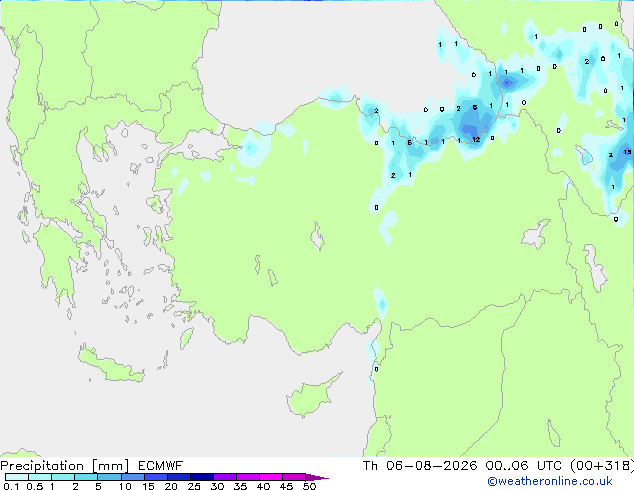This screenshot has height=490, width=634.
Task: Choose the 2–5 mm legend color box
Action: (86, 477)
